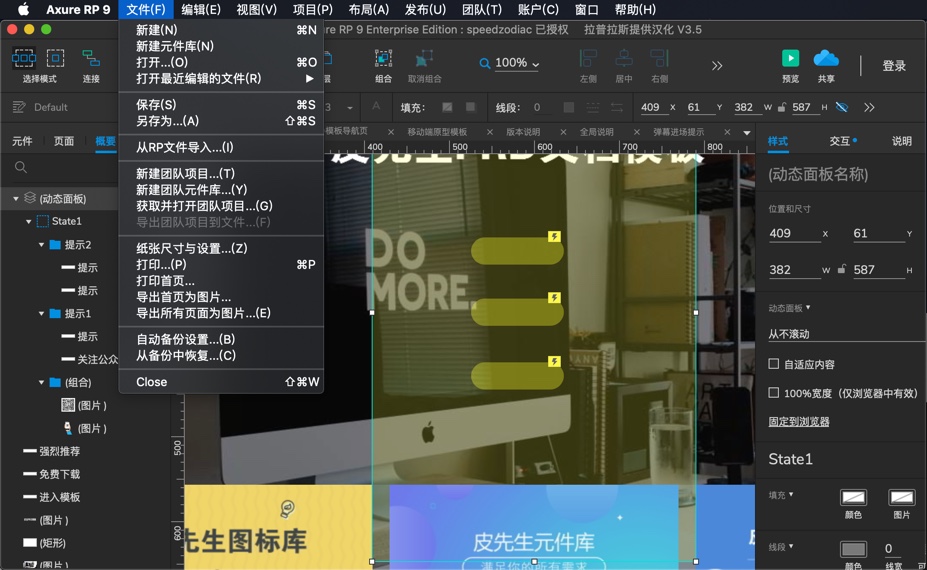Show more toolbar items next to 右侧
This screenshot has width=927, height=570.
tap(717, 66)
